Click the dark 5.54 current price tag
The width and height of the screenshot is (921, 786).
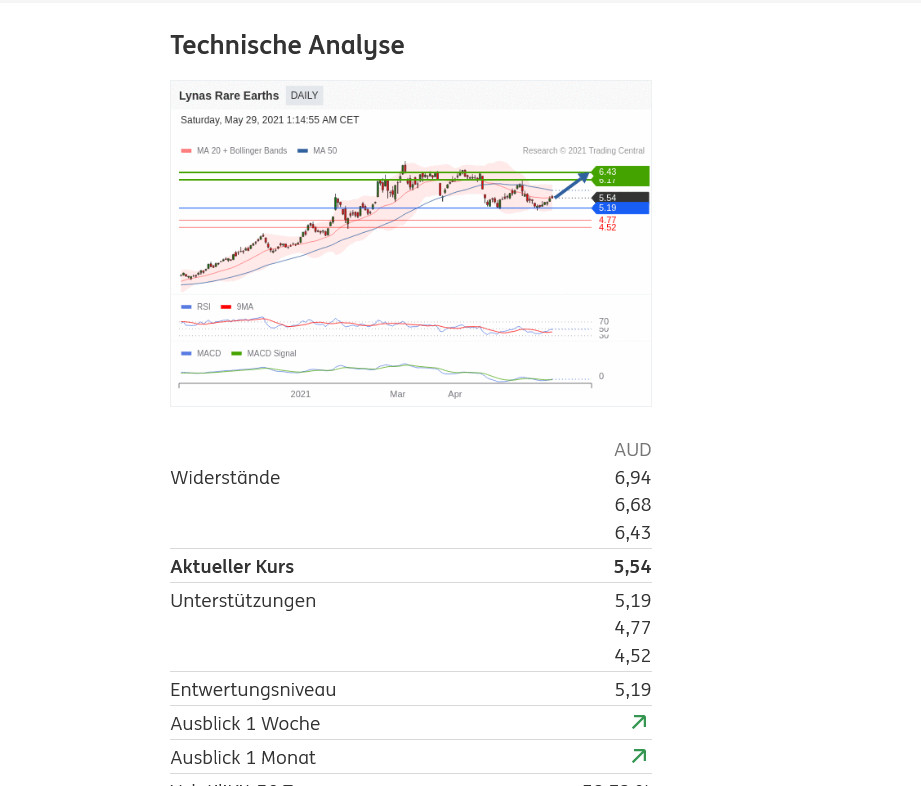[620, 197]
